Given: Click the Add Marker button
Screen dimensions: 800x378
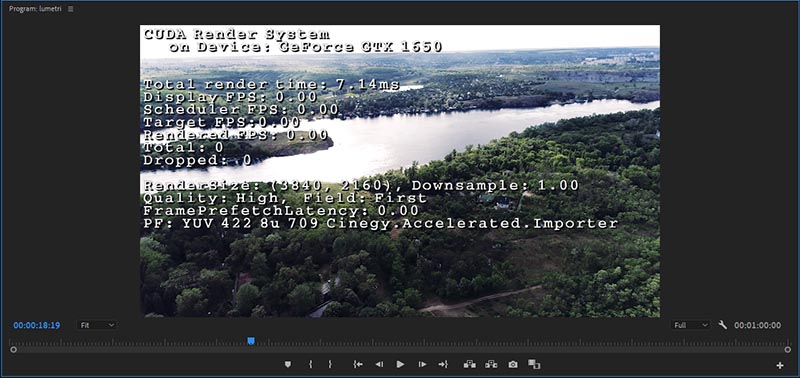Looking at the screenshot, I should click(288, 364).
